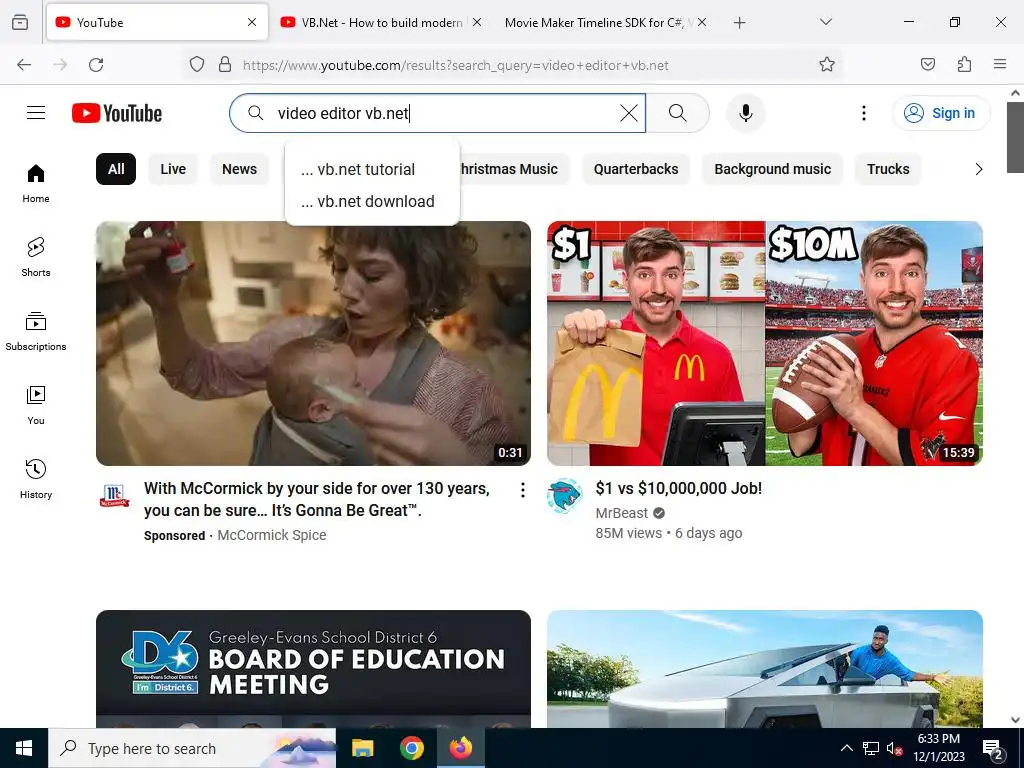
Task: Open the Board of Education Meeting thumbnail
Action: [x=313, y=669]
